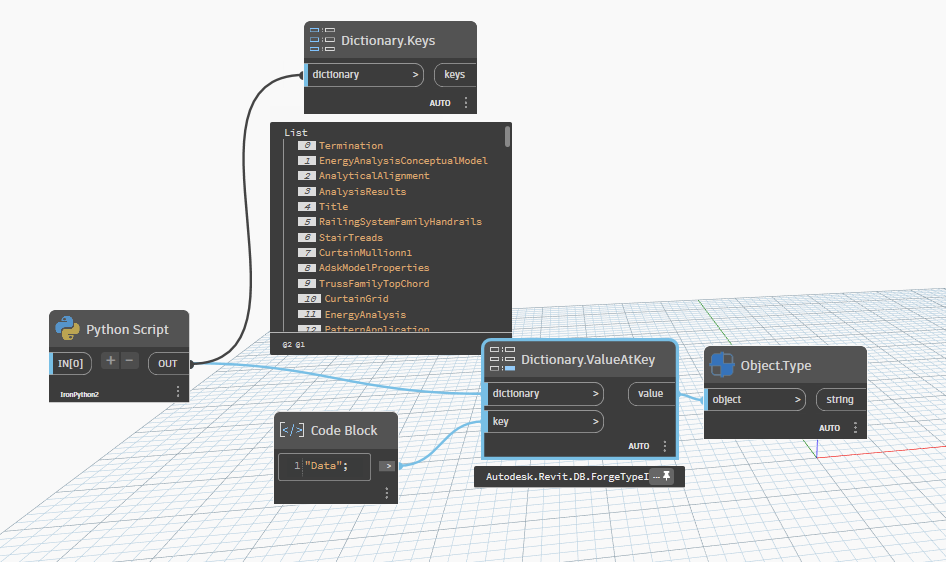
Task: Click the IronPython2 engine label
Action: click(80, 394)
